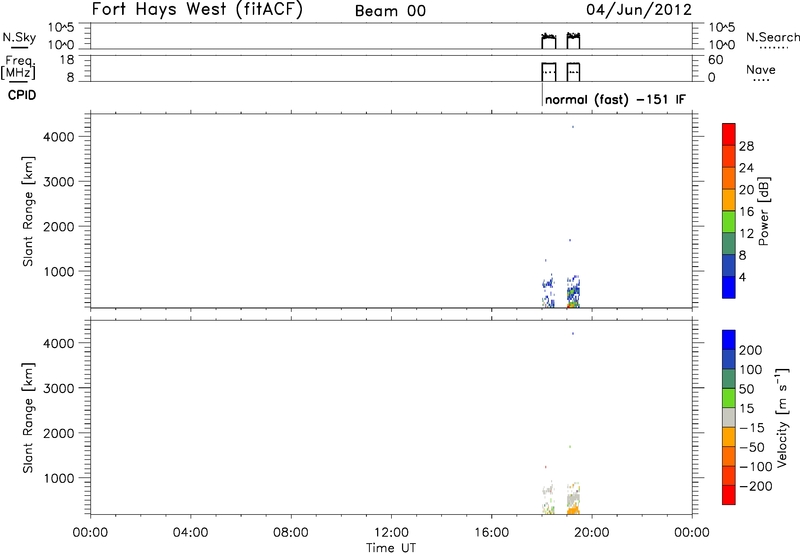Click the isolated echo near 4200 km in the velocity panel
800x554 pixels.
pyautogui.click(x=573, y=334)
